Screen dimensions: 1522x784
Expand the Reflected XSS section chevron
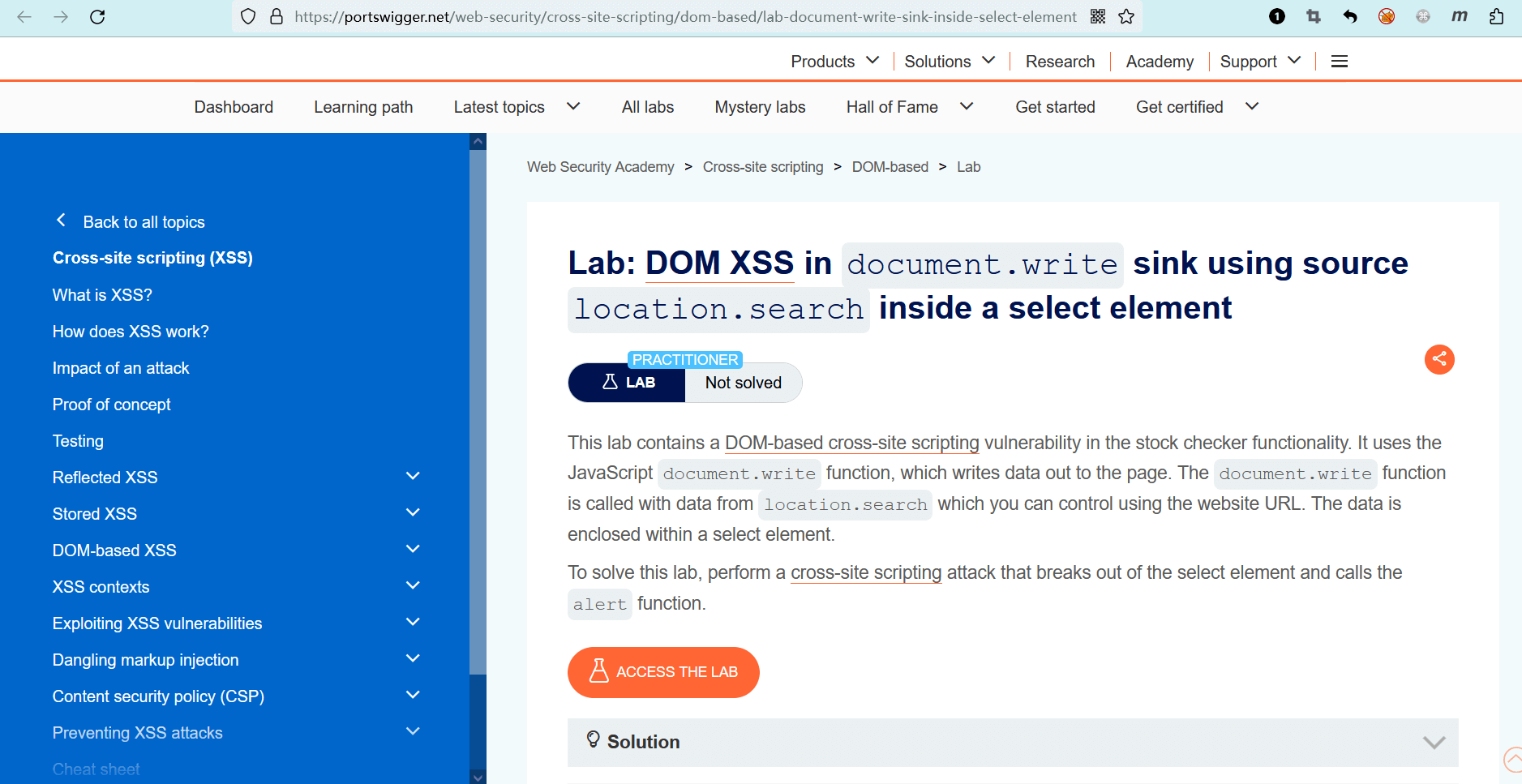pos(413,477)
